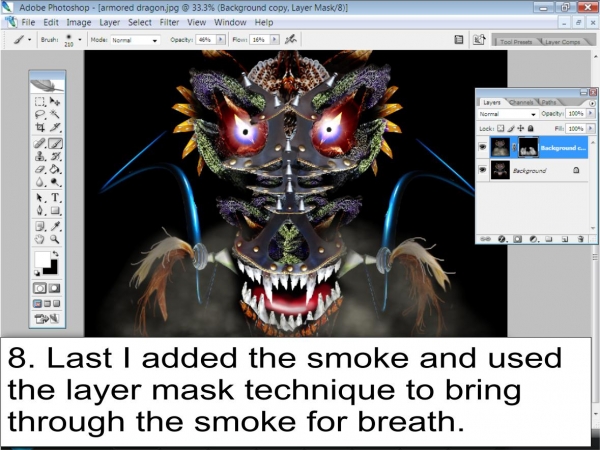Swap foreground and background colors
Image resolution: width=600 pixels, height=450 pixels.
click(55, 253)
